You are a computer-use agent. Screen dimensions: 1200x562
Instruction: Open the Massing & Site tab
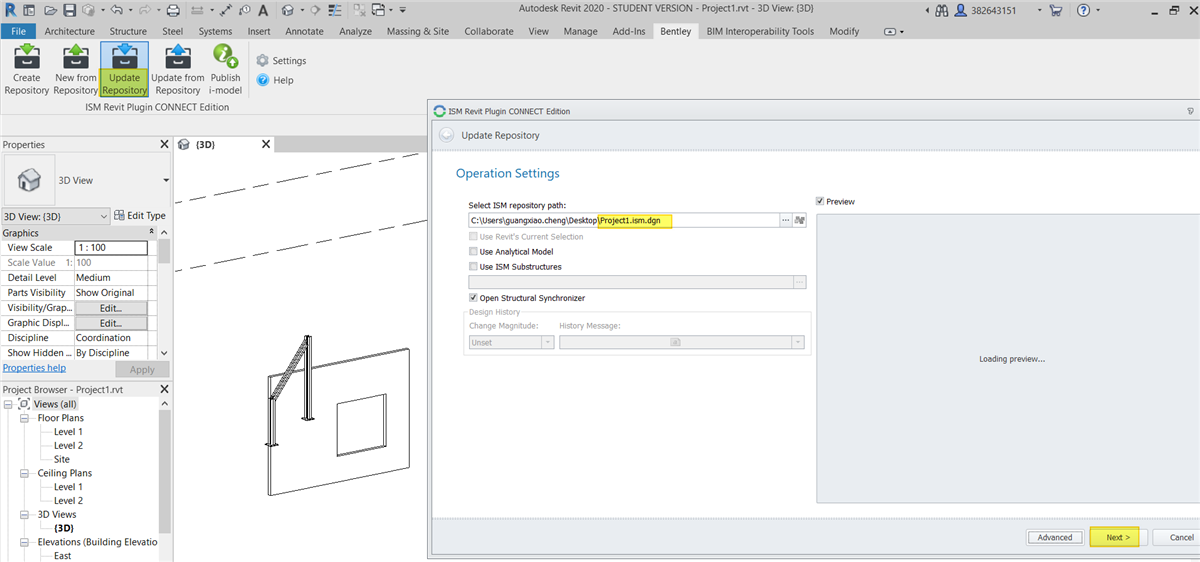tap(417, 31)
